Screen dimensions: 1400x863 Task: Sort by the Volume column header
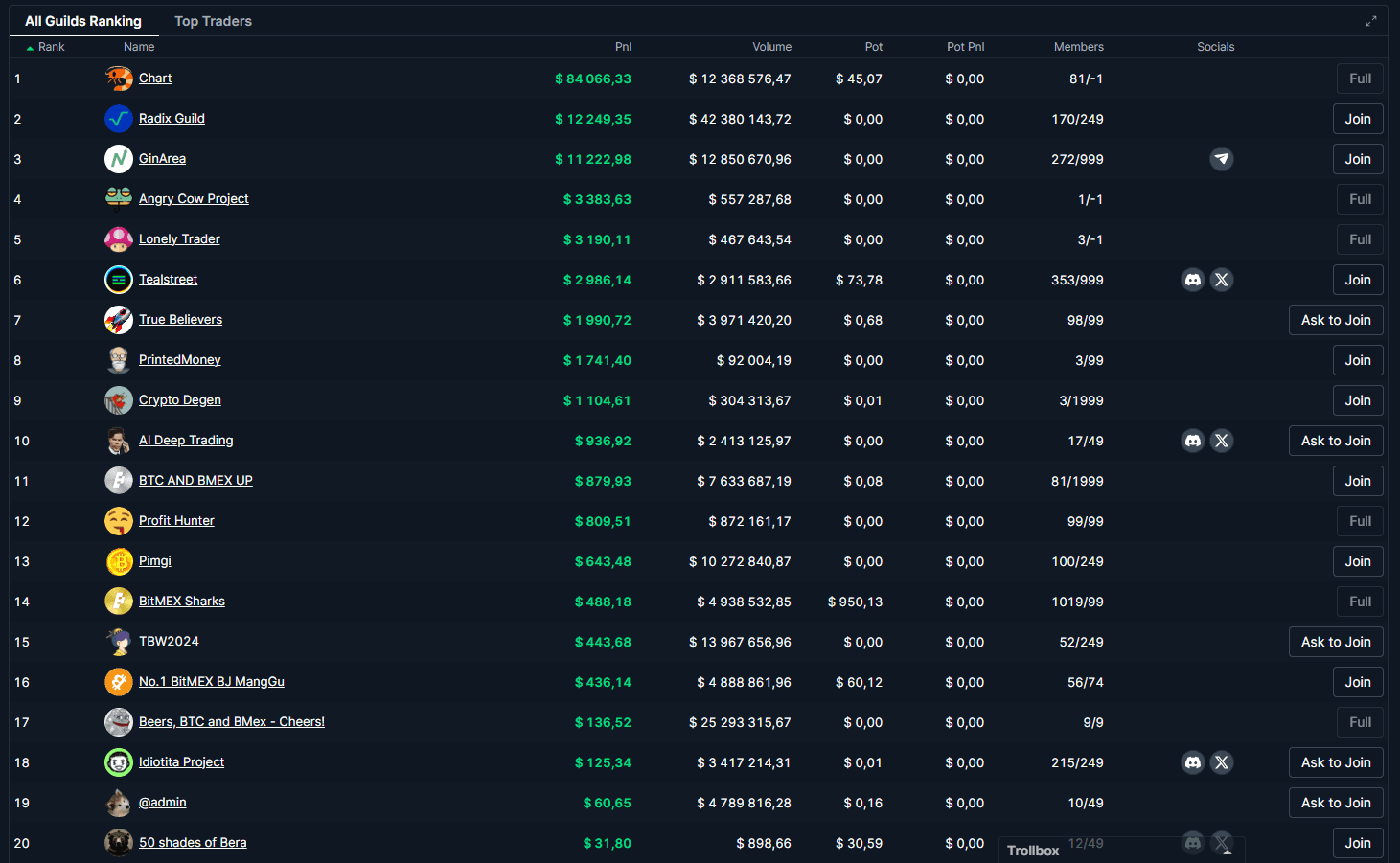771,47
